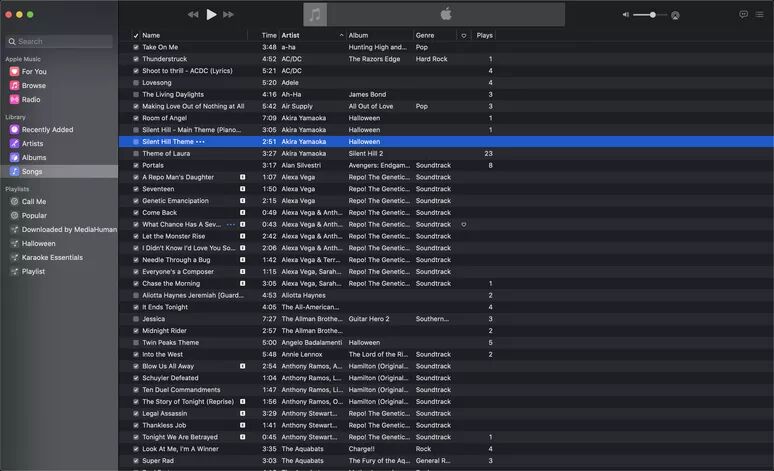This screenshot has height=471, width=774.
Task: Select Albums in Library
Action: [34, 157]
